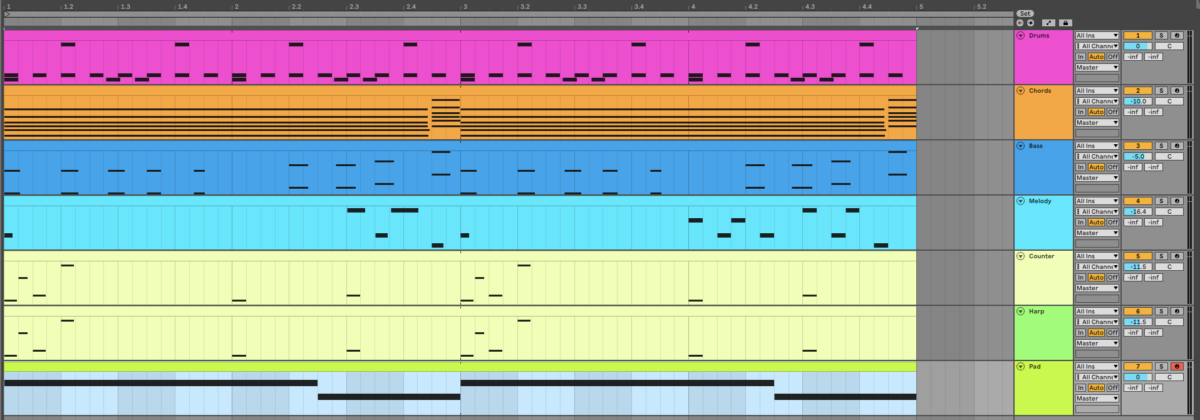Open Drums 'Master' output dropdown
The width and height of the screenshot is (1200, 420).
coord(1097,67)
